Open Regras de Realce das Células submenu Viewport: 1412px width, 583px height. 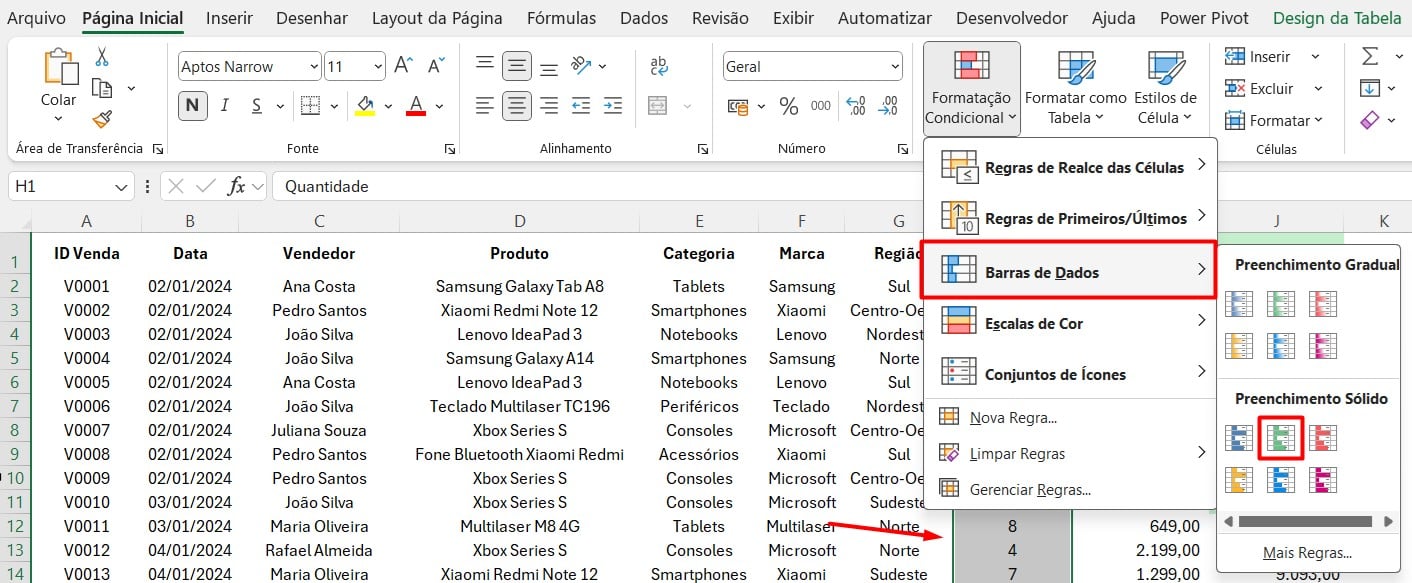point(1069,168)
